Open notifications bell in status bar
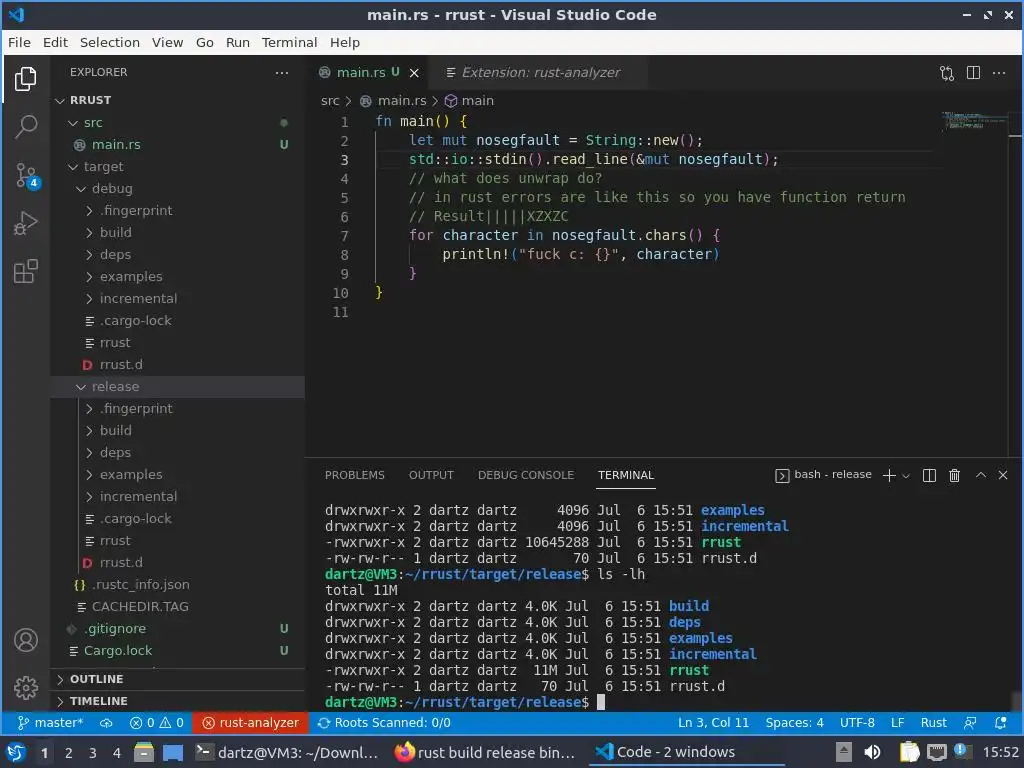The height and width of the screenshot is (768, 1024). pos(1000,722)
